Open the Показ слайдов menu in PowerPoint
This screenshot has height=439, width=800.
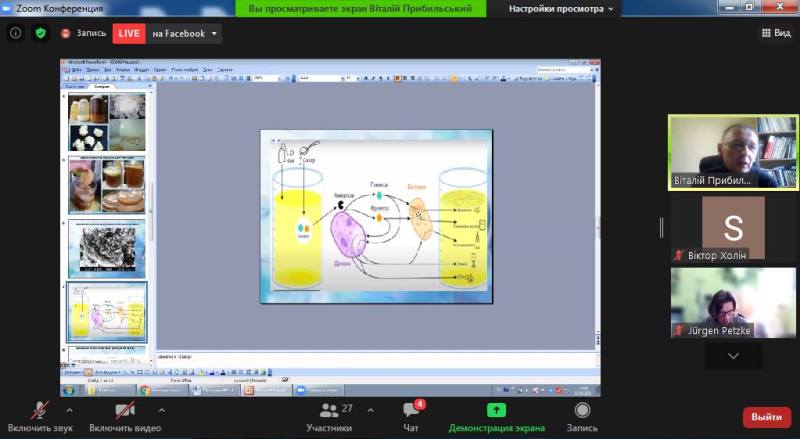[185, 70]
